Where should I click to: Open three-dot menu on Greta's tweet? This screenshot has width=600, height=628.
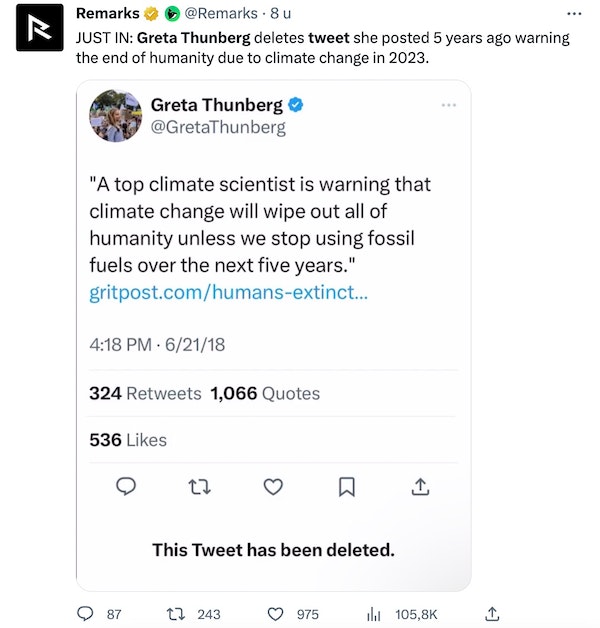click(x=447, y=105)
